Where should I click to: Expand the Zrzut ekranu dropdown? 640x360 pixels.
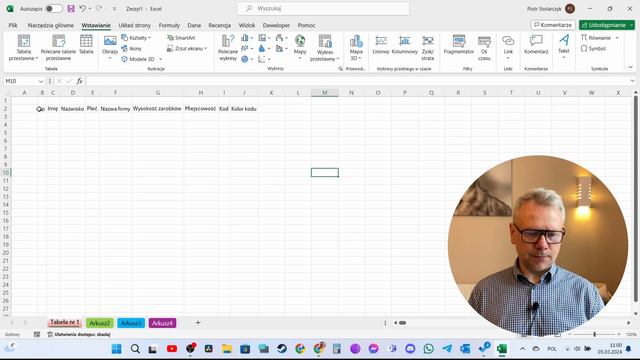205,49
